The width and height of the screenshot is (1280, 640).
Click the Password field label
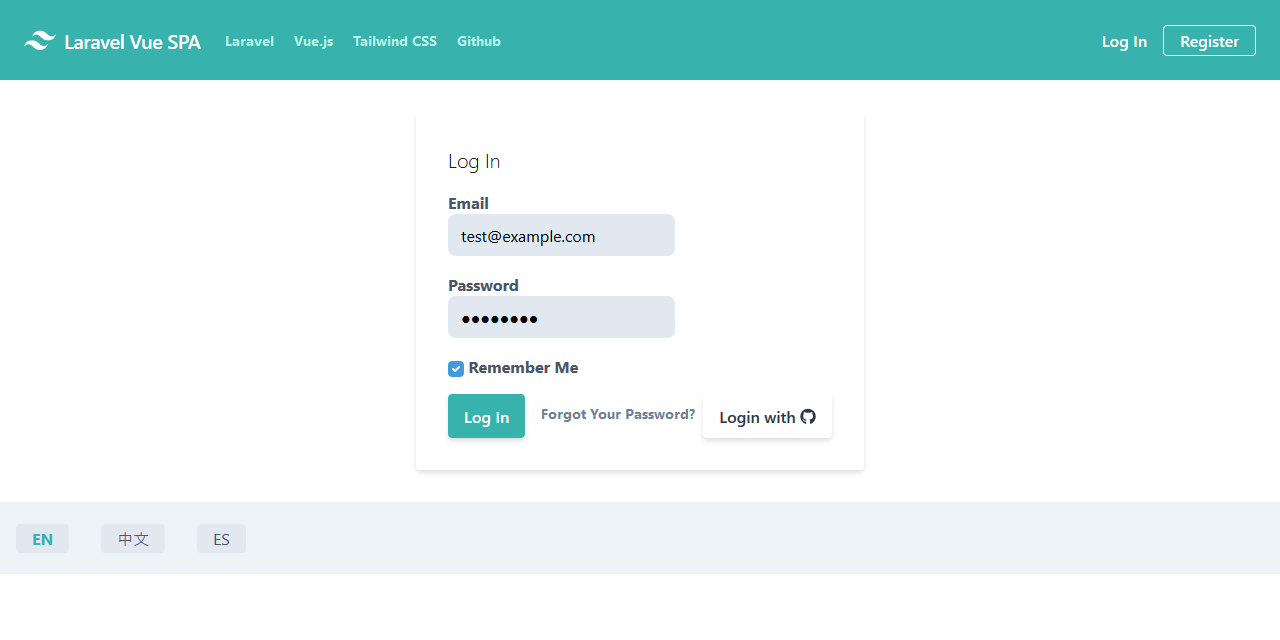click(x=483, y=285)
